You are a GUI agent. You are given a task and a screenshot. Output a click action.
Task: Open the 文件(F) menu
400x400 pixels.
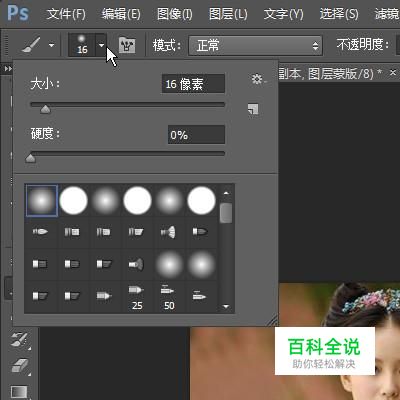[x=66, y=14]
